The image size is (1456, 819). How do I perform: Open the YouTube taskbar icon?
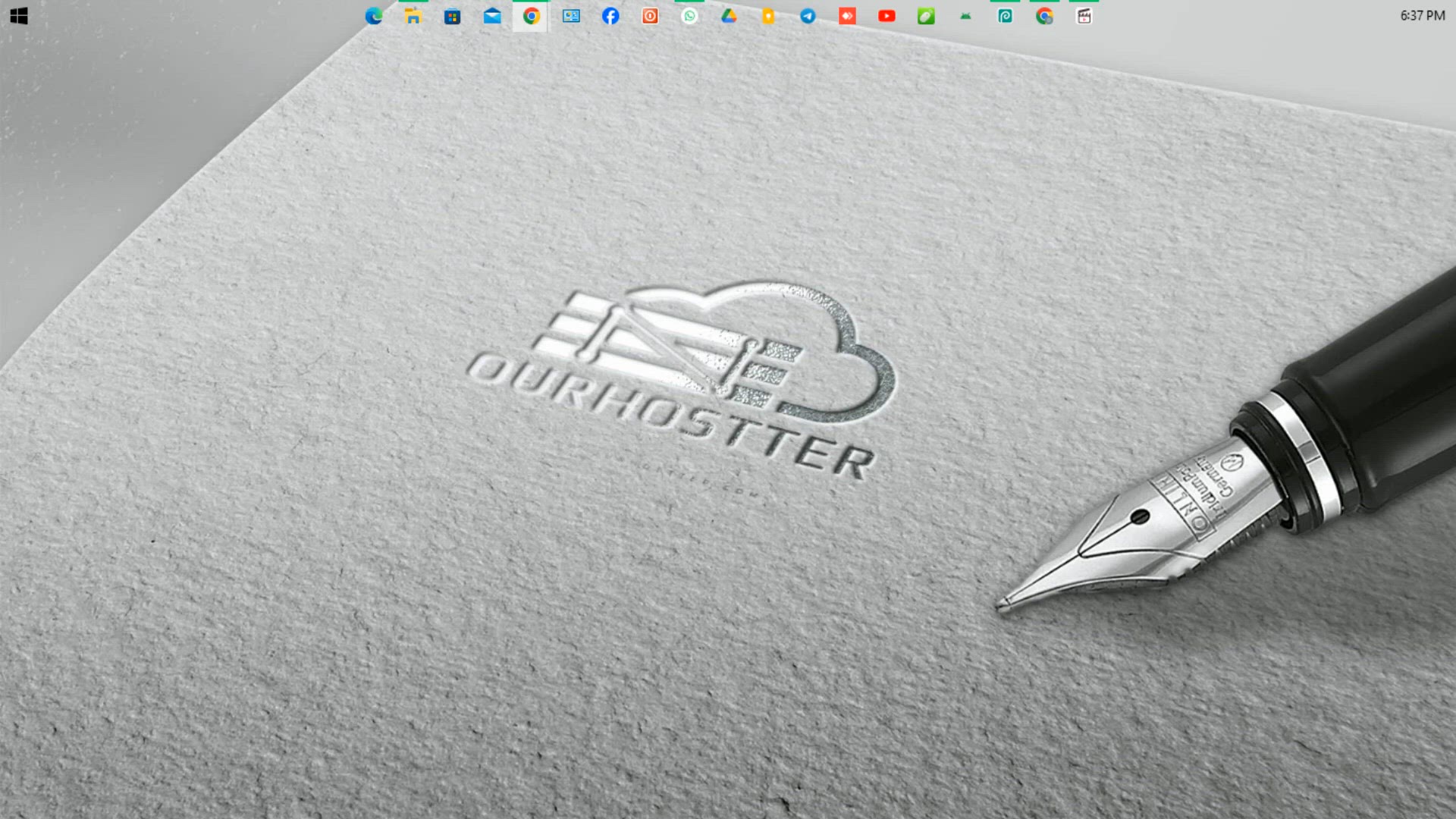click(886, 16)
